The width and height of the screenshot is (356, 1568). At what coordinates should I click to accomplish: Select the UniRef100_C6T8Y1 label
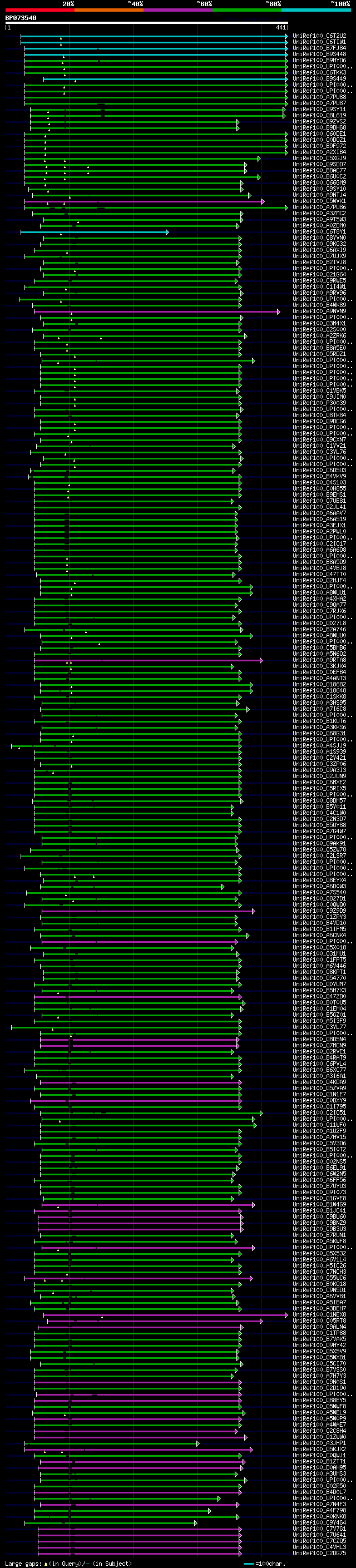point(319,232)
